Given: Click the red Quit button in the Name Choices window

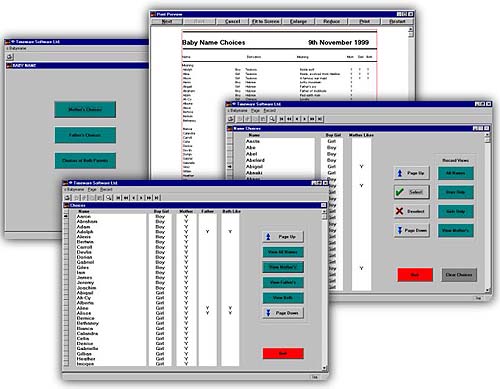Looking at the screenshot, I should coord(415,275).
